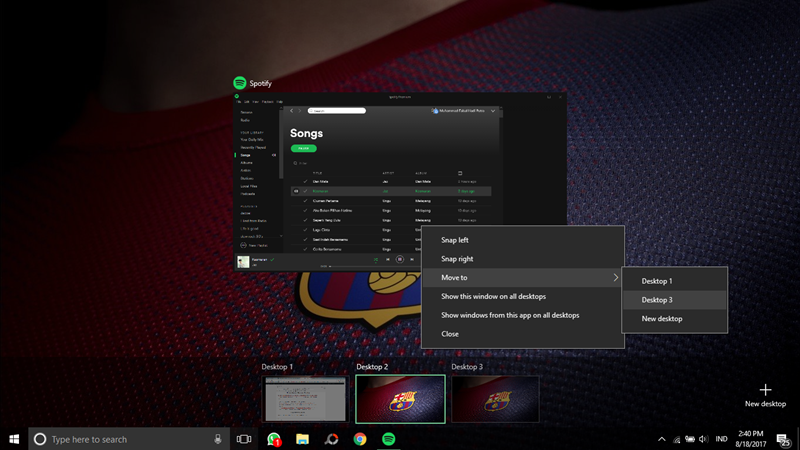Expand the 'Move to' submenu arrow

[x=615, y=277]
